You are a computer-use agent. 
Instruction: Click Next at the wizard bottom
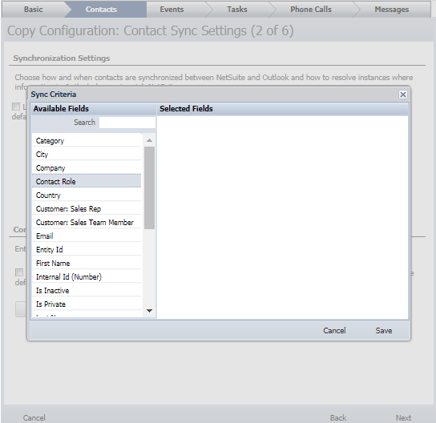coord(403,418)
